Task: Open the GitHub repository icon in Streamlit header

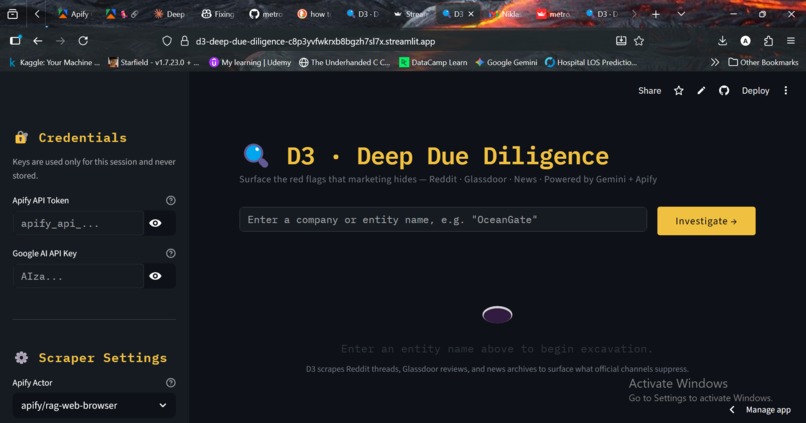Action: pos(724,90)
